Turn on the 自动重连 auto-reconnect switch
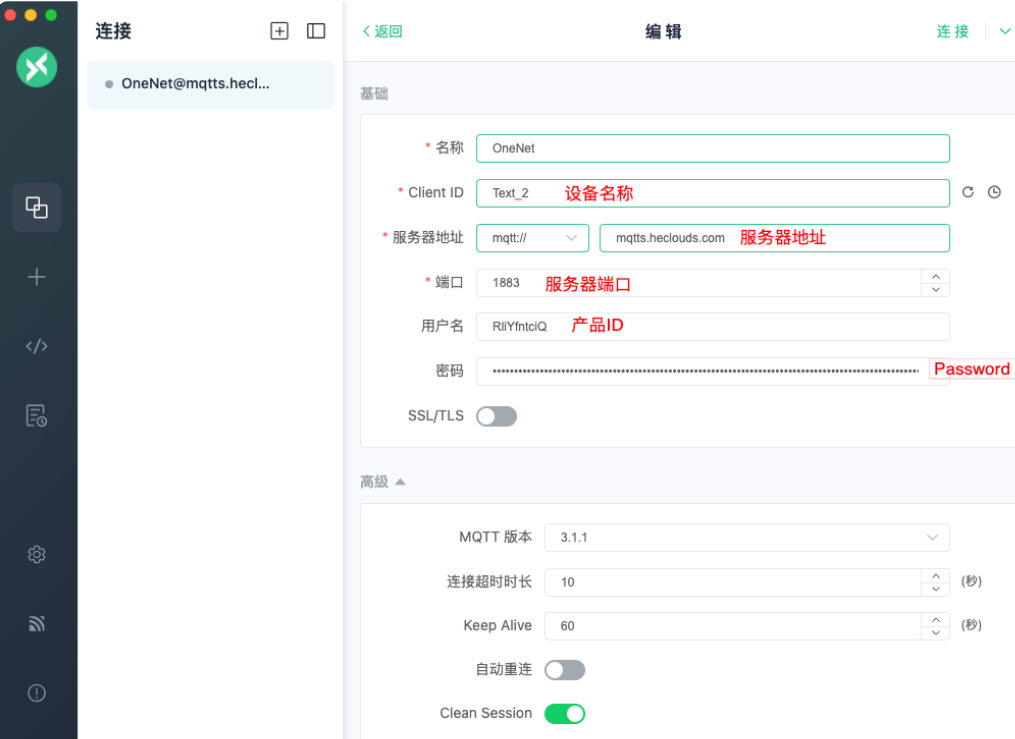 [x=565, y=669]
